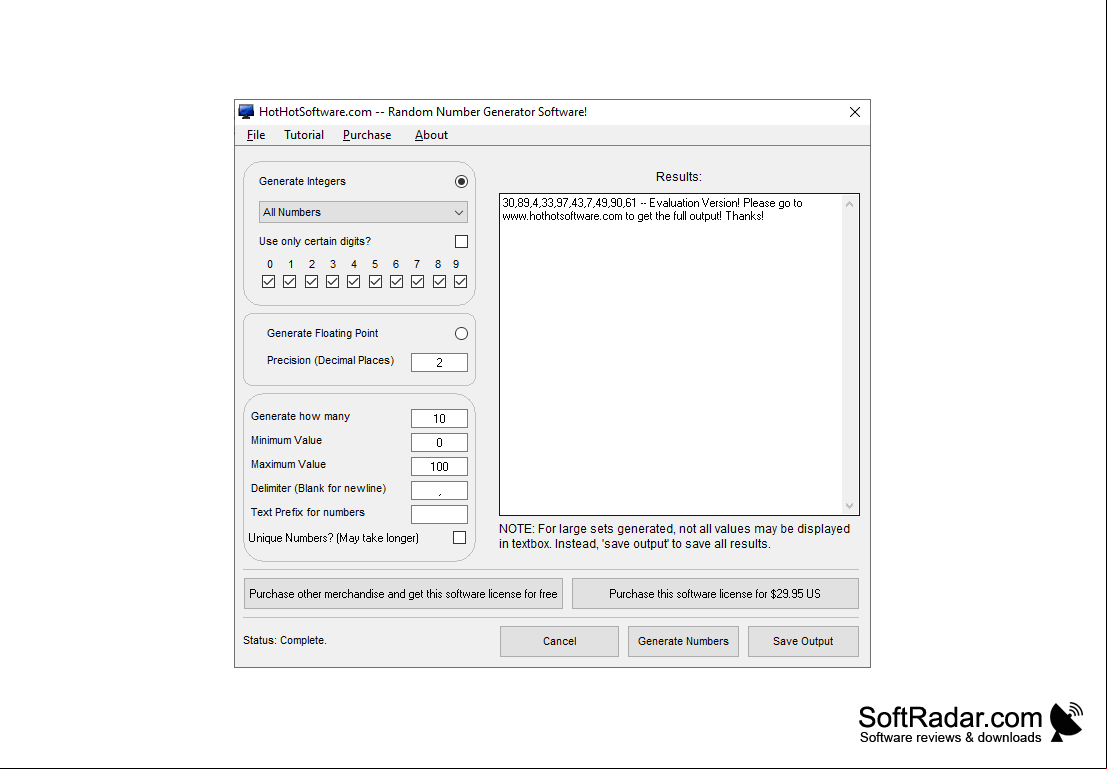Viewport: 1107px width, 769px height.
Task: Click the NOTE about large sets text
Action: coord(674,537)
